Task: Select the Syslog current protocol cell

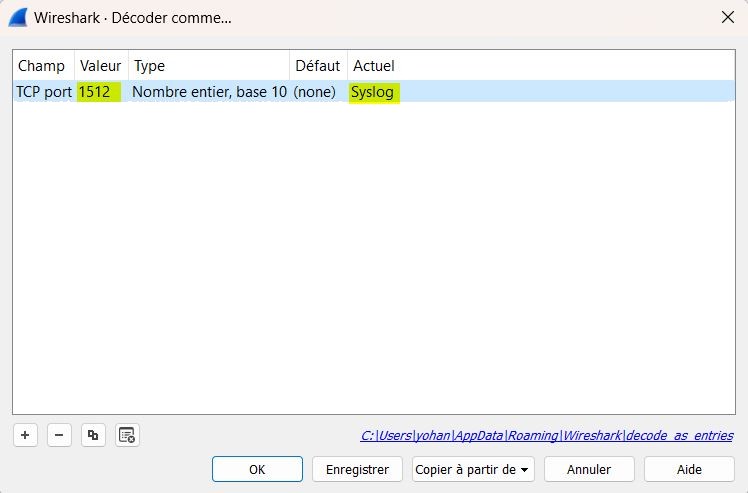Action: pyautogui.click(x=541, y=92)
